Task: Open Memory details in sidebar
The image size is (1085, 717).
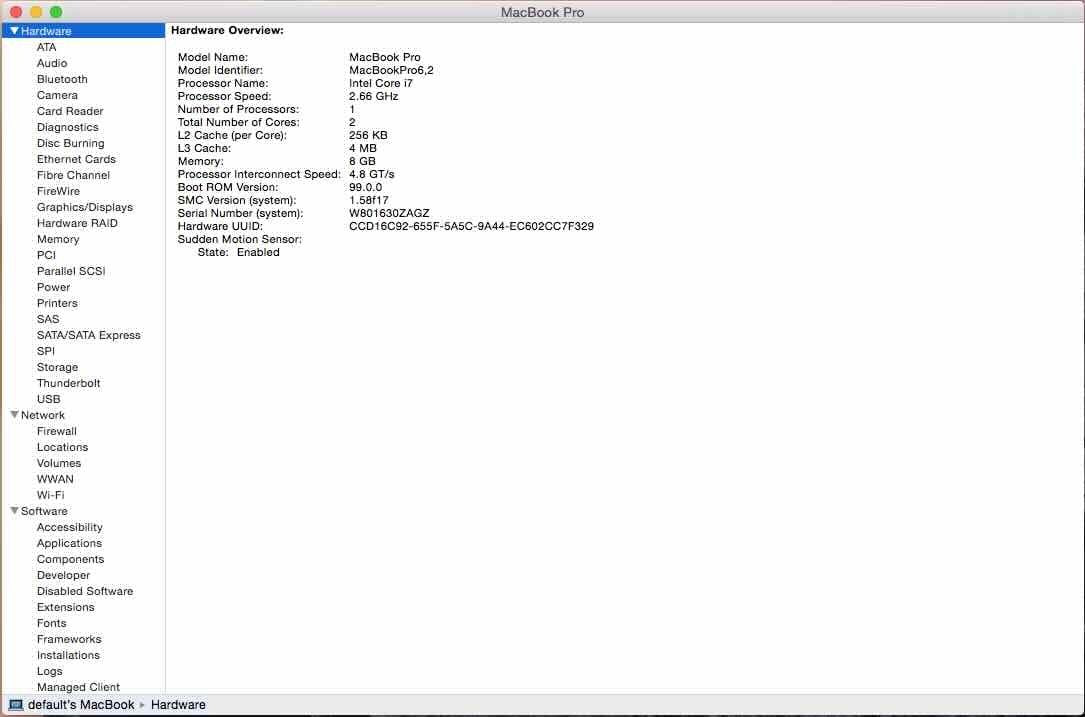Action: (x=58, y=239)
